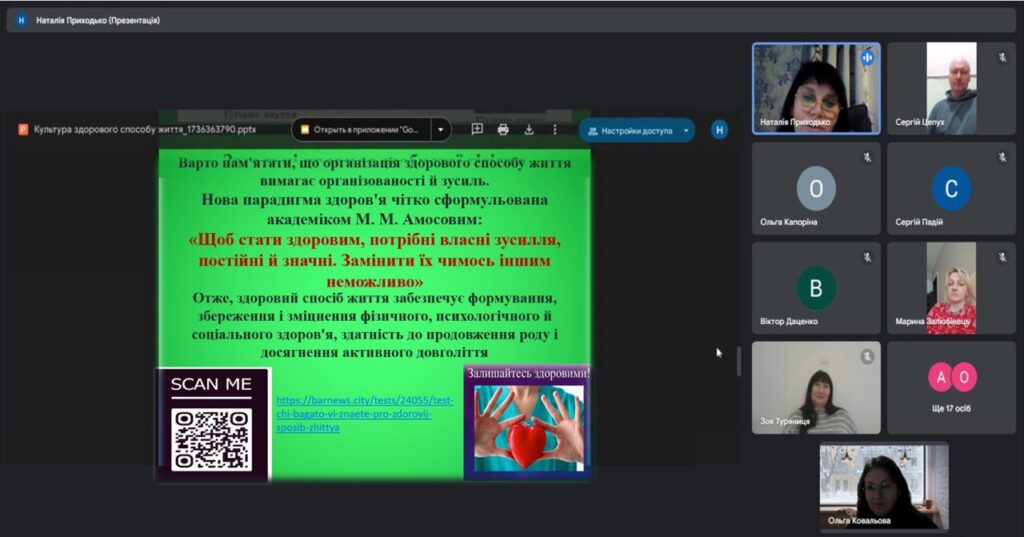Click the scrollbar handle right of the slide
Viewport: 1024px width, 537px height.
tap(739, 361)
